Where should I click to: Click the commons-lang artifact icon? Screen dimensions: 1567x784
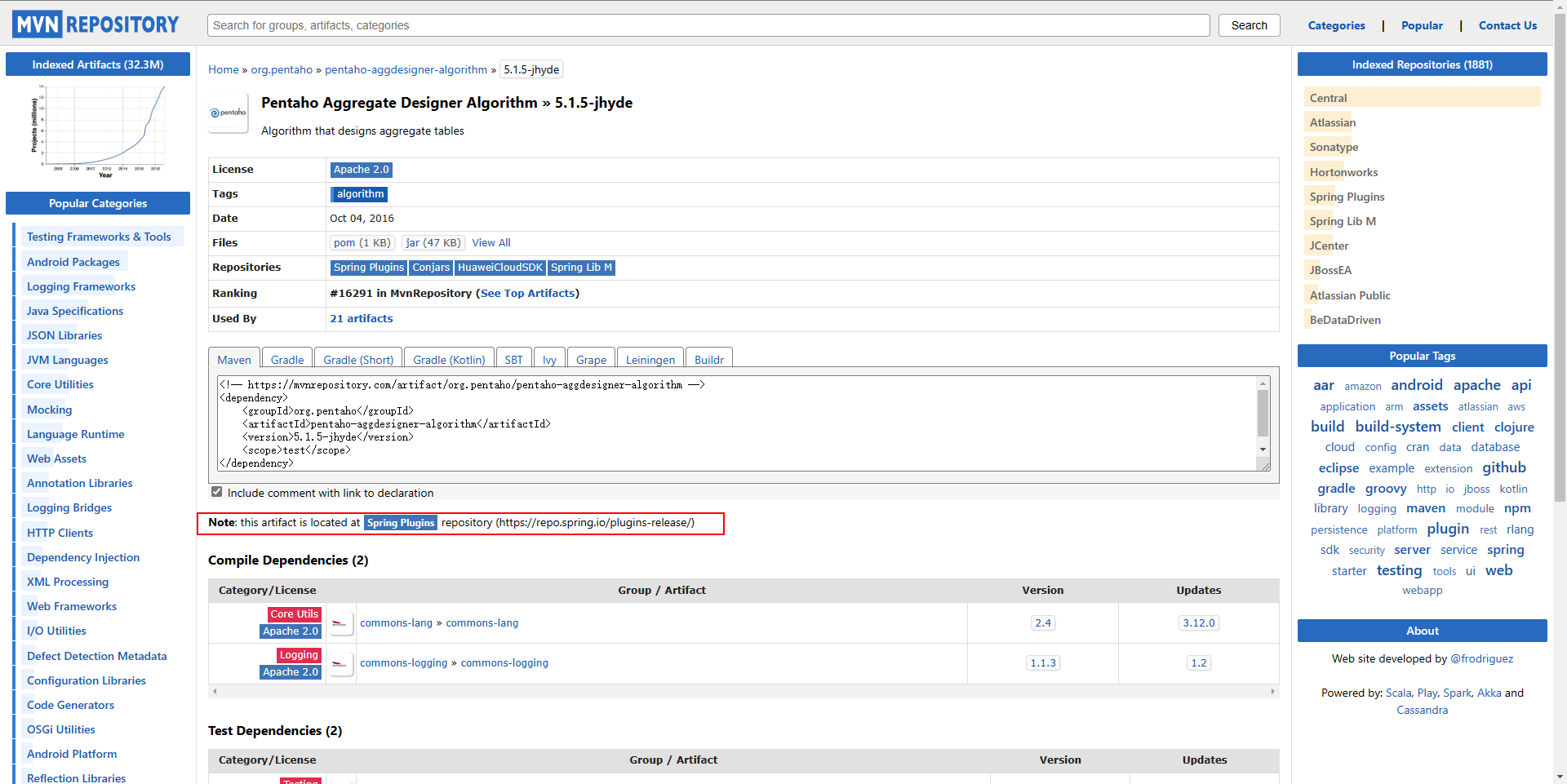(340, 623)
